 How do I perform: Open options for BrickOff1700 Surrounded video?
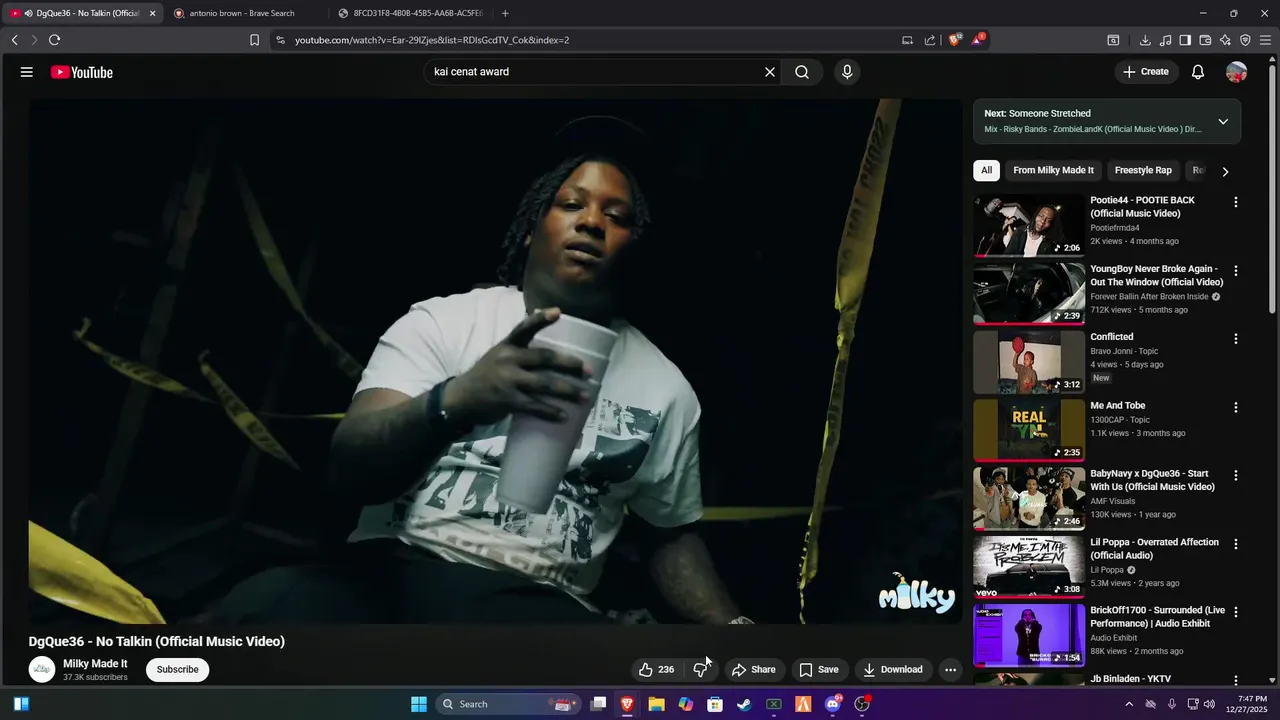pos(1236,612)
